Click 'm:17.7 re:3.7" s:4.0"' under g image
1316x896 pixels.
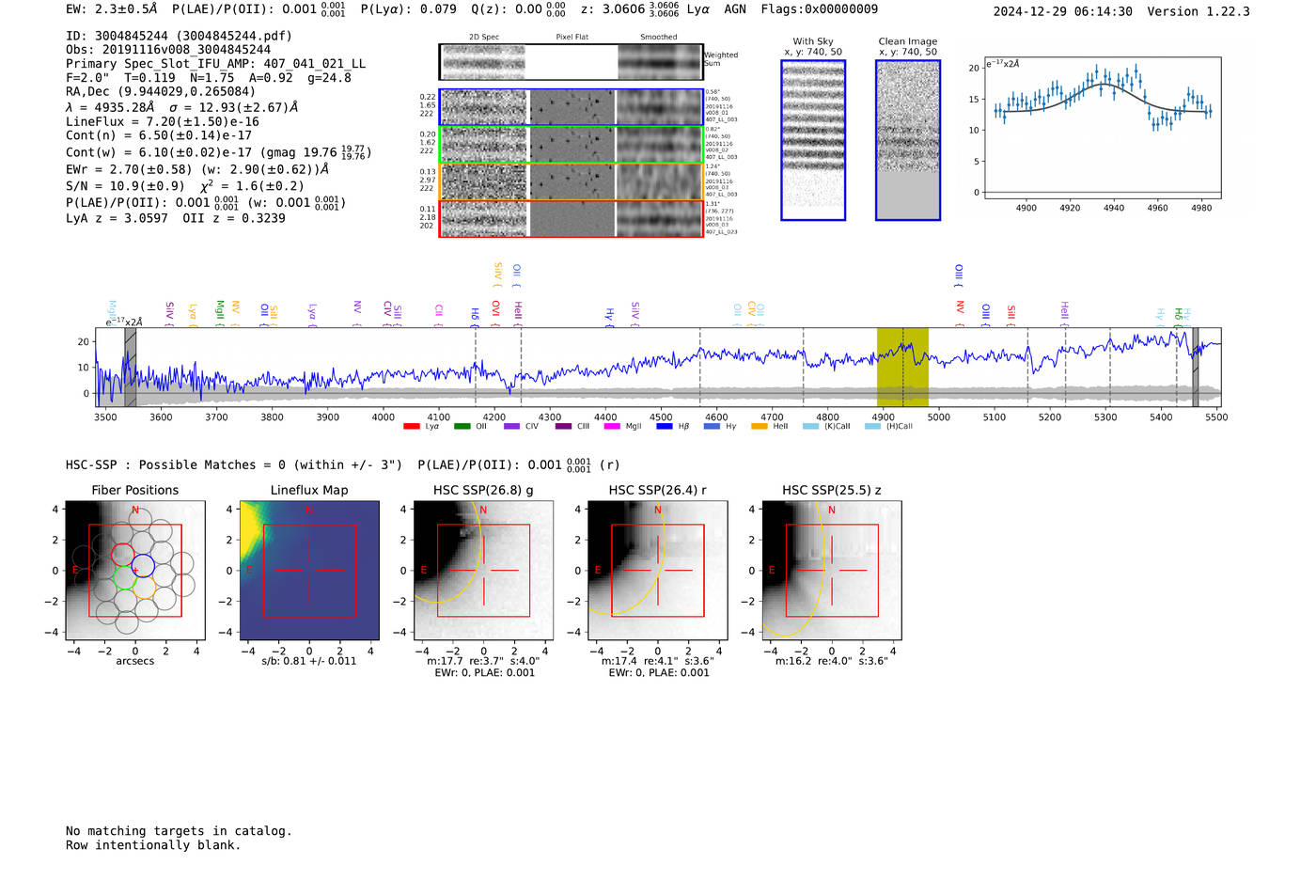coord(483,661)
